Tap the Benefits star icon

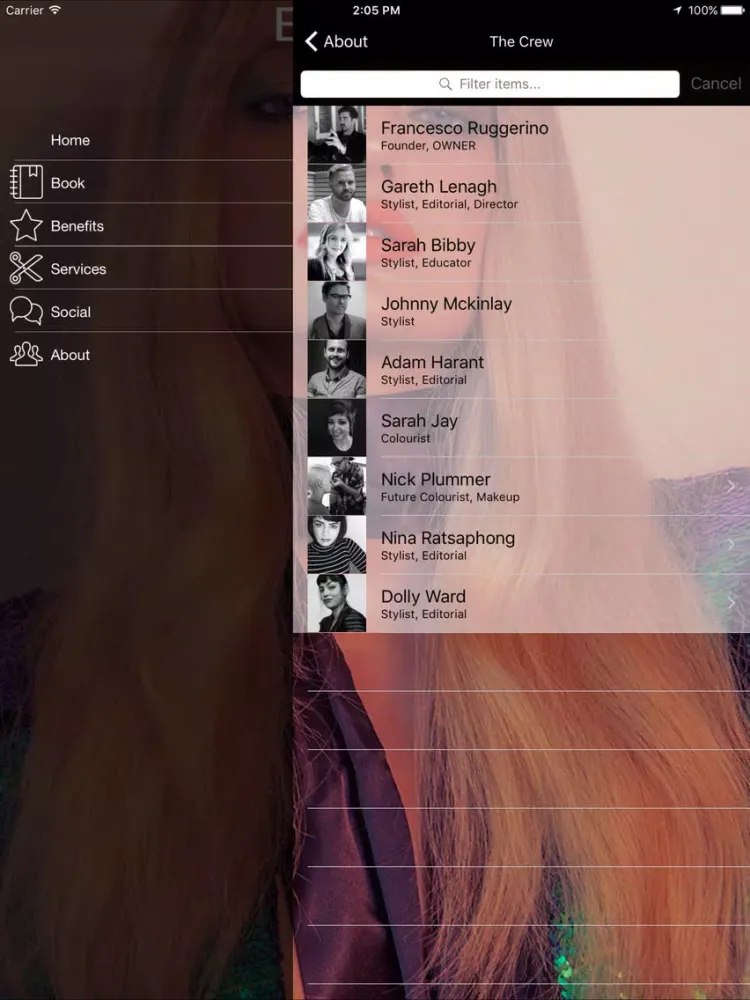pos(26,225)
